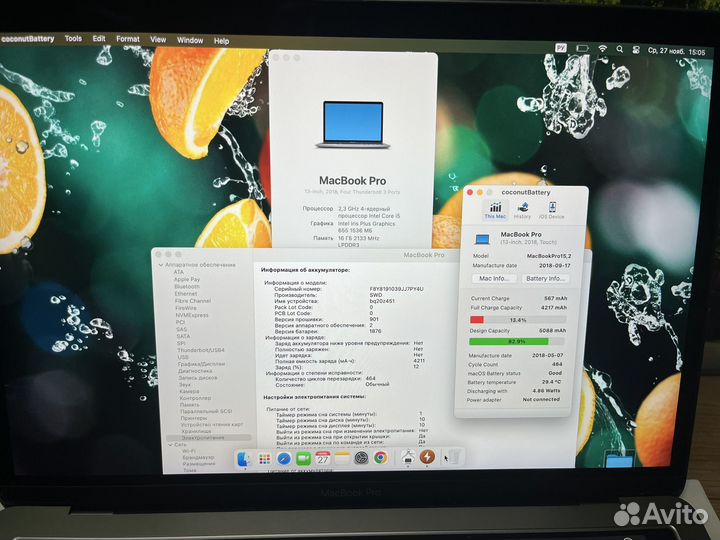The image size is (720, 540).
Task: Click the Mac Info... button
Action: click(x=494, y=278)
